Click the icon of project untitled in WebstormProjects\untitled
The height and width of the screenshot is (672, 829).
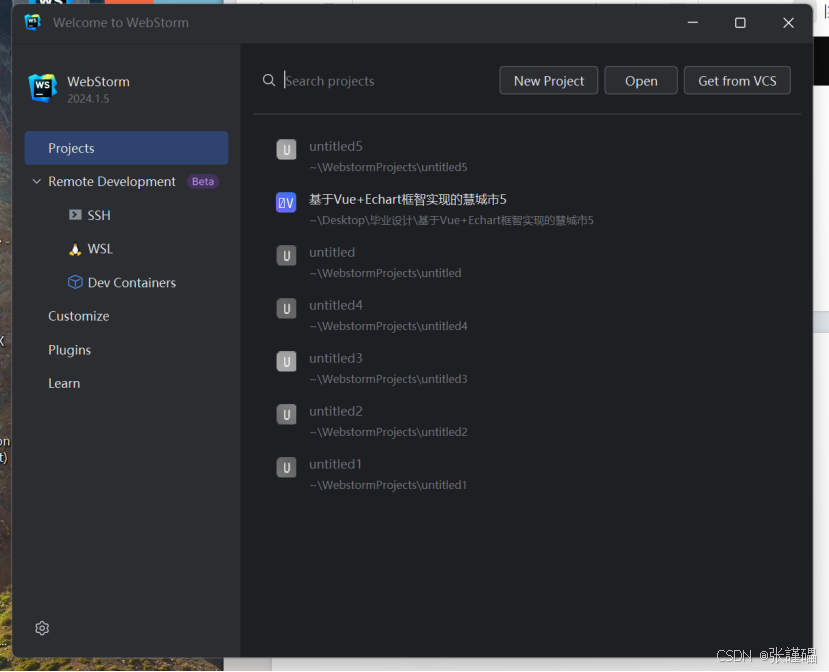286,255
